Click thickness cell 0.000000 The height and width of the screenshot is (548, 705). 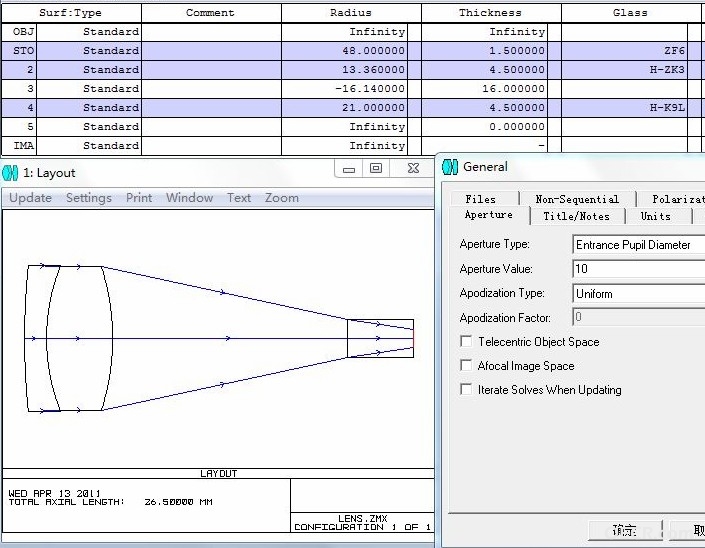484,127
